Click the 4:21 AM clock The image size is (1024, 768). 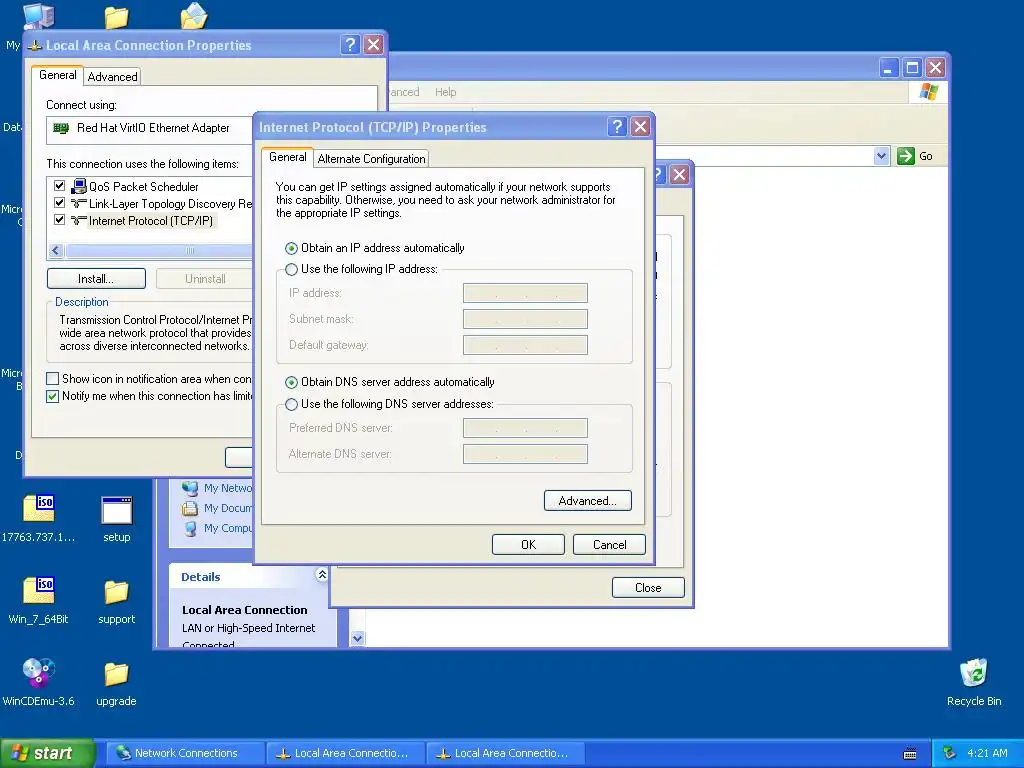987,753
